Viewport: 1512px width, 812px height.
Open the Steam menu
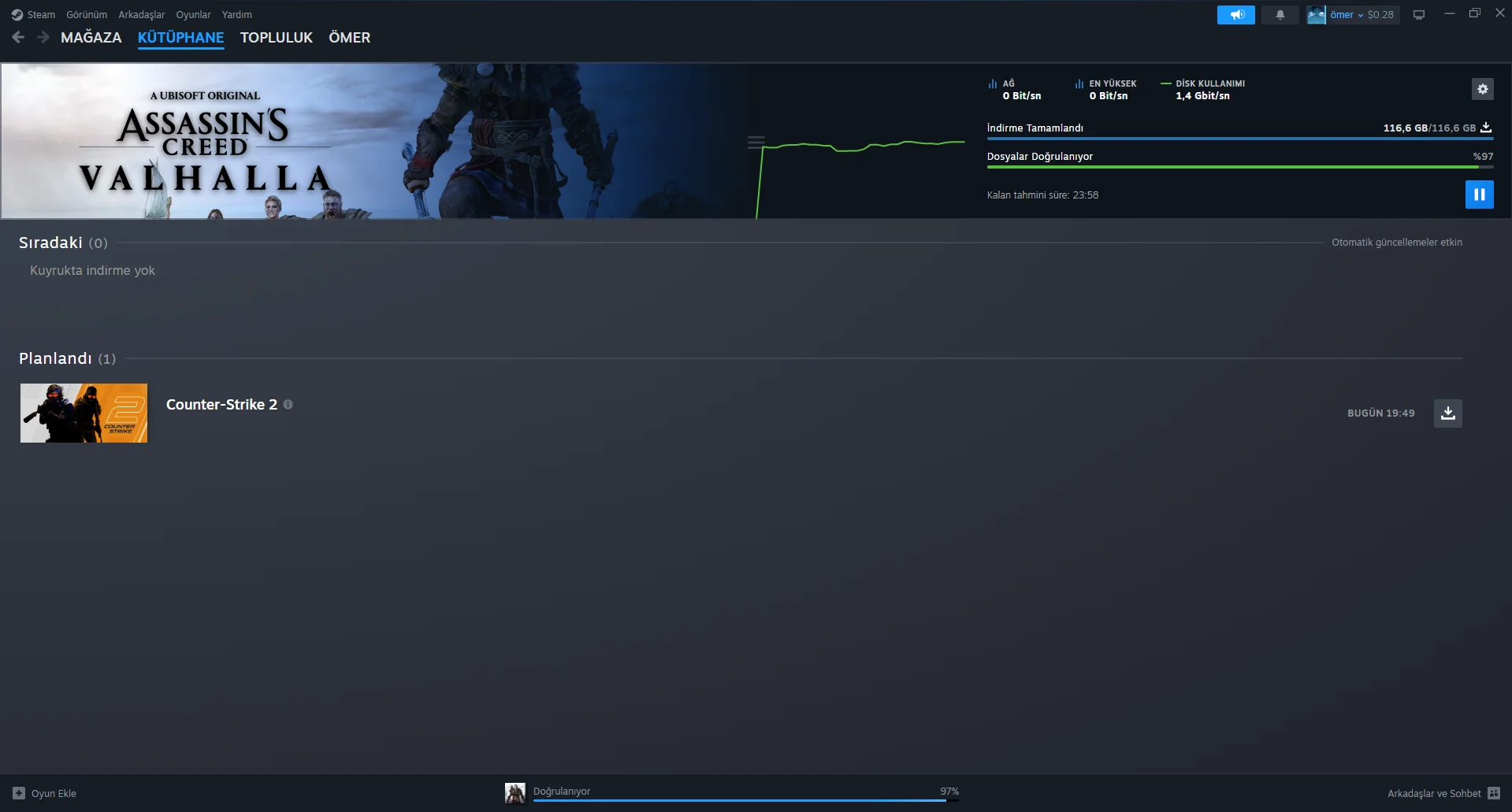(x=41, y=15)
